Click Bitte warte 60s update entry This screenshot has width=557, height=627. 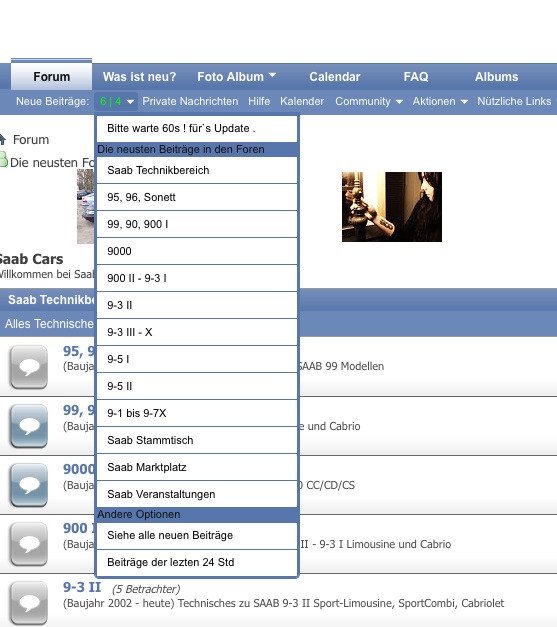pyautogui.click(x=197, y=128)
